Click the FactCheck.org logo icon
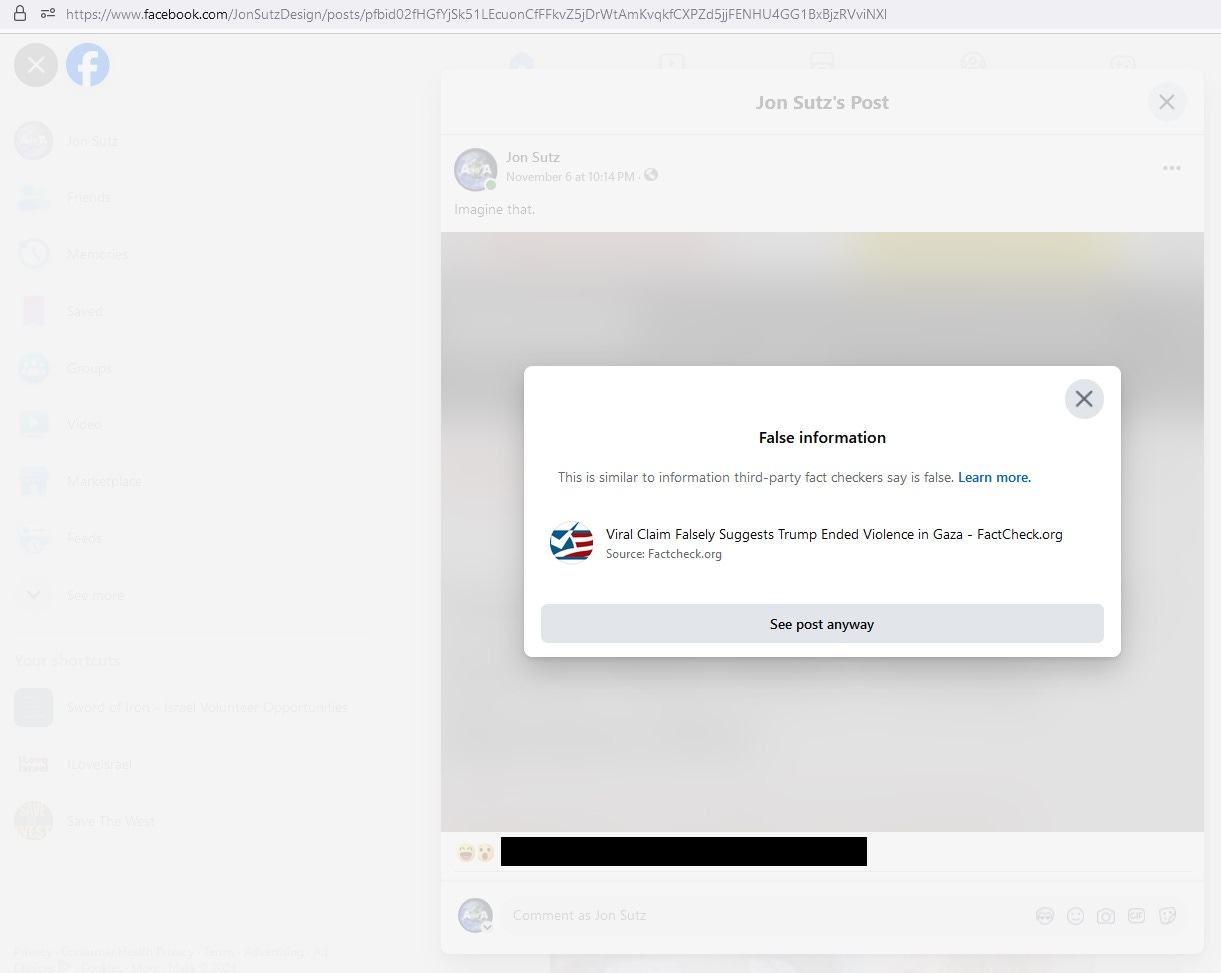This screenshot has height=973, width=1221. [572, 542]
